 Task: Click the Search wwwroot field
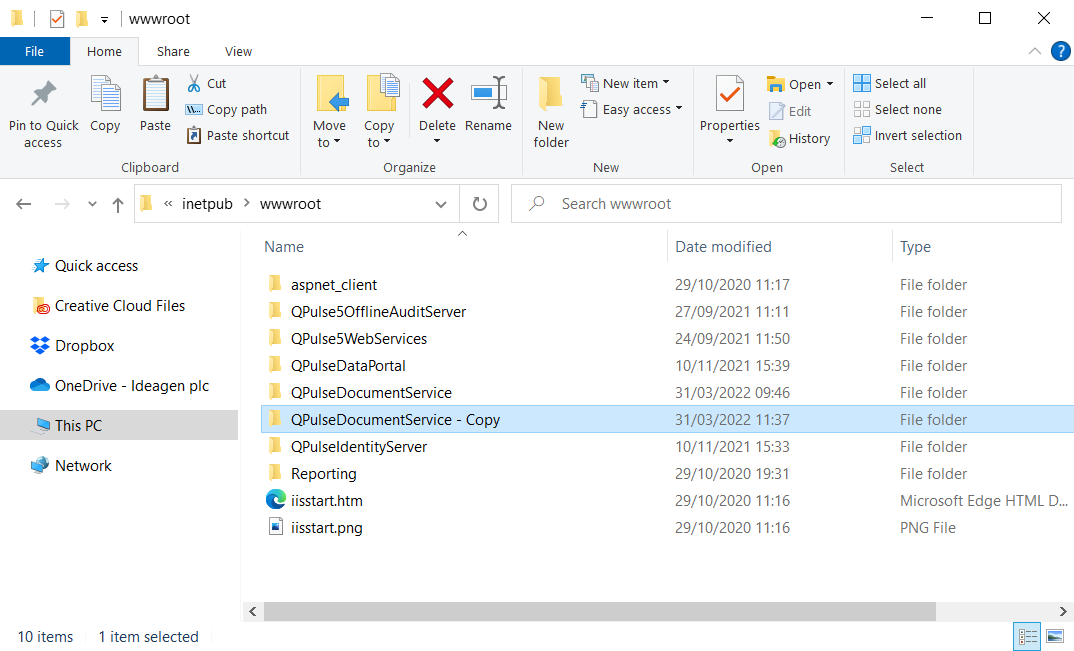tap(786, 204)
